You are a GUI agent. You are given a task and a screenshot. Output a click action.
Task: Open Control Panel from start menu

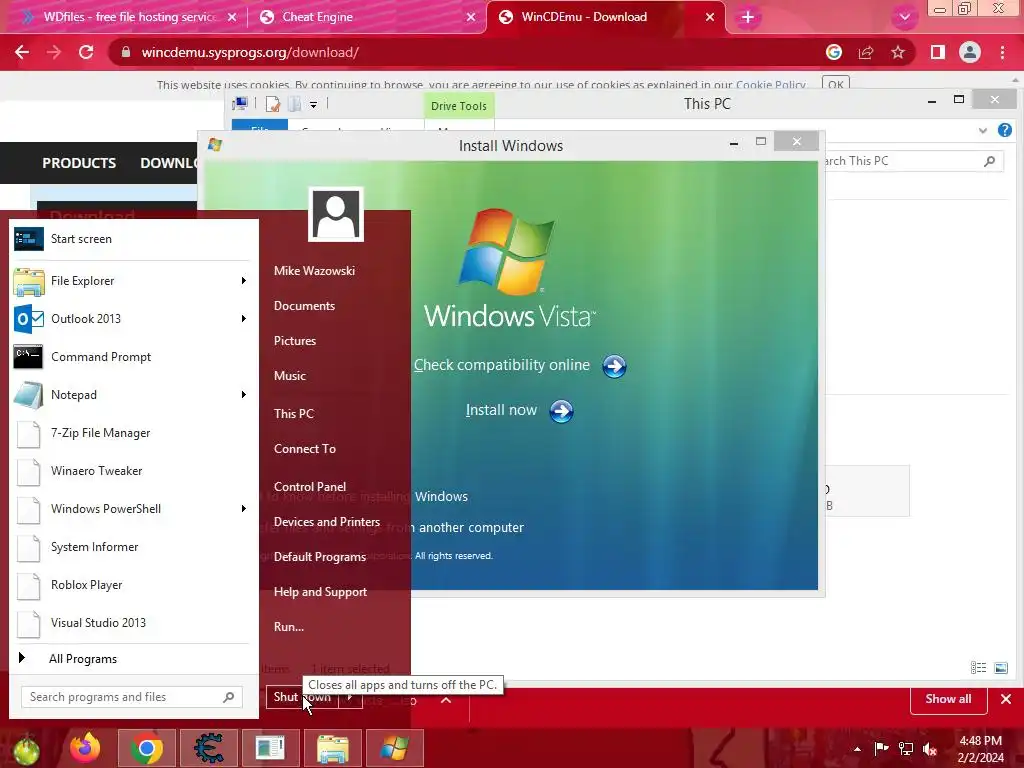pos(310,487)
